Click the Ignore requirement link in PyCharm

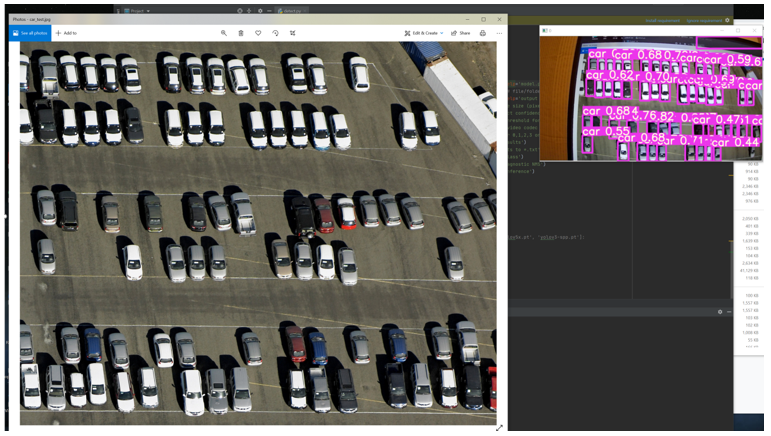tap(704, 21)
